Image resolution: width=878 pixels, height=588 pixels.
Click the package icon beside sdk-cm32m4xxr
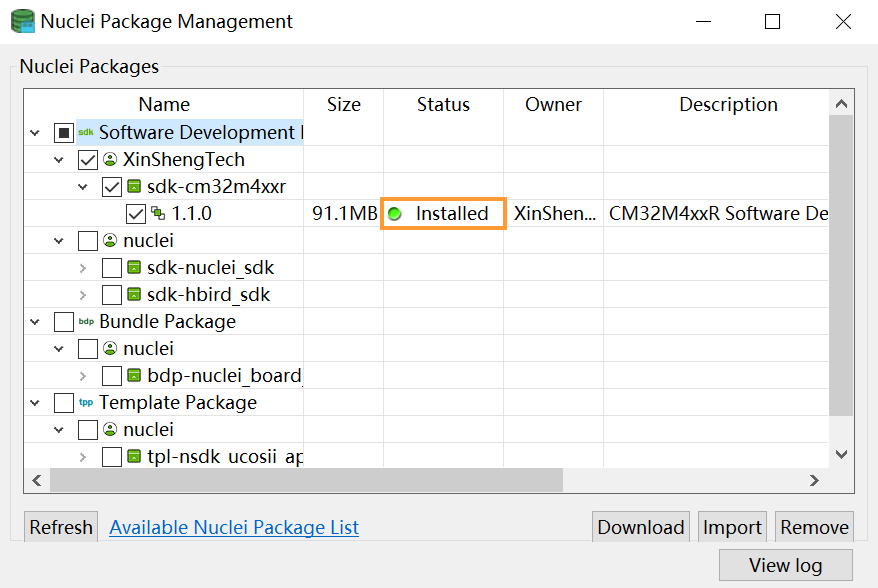tap(134, 186)
